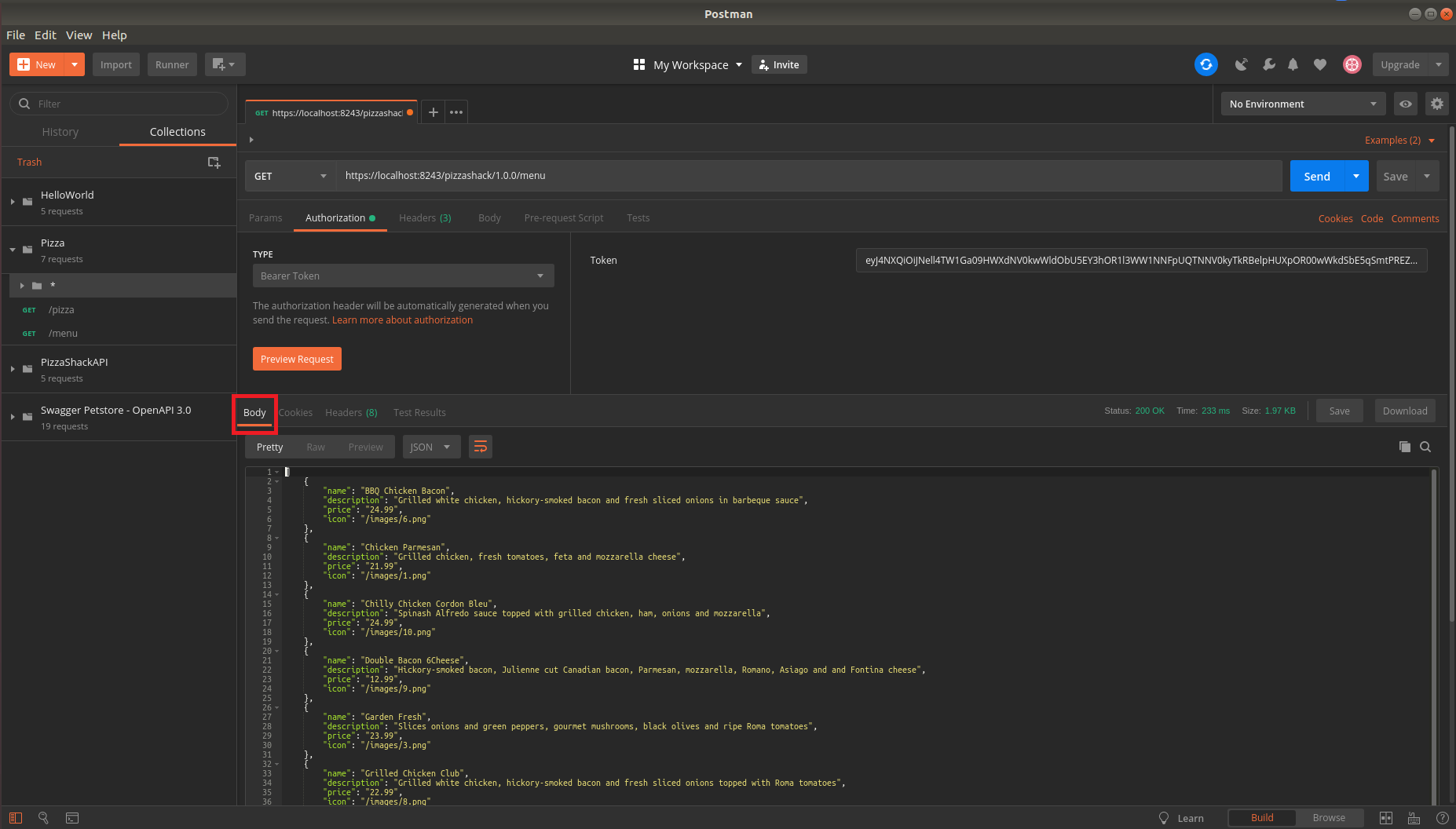The height and width of the screenshot is (829, 1456).
Task: Open the GET method dropdown
Action: (x=290, y=175)
